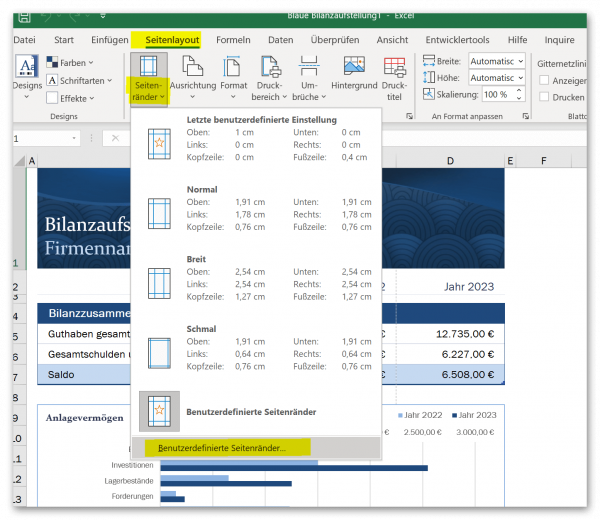Click the Breit preset page thumbnail
The image size is (600, 520).
(x=159, y=283)
